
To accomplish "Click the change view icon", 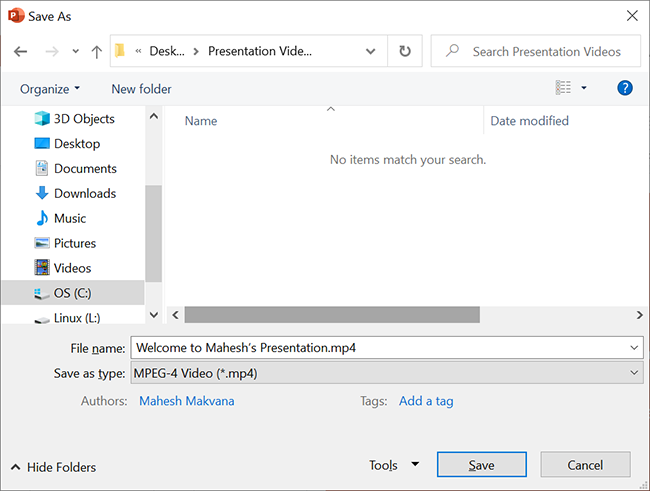I will tap(564, 88).
